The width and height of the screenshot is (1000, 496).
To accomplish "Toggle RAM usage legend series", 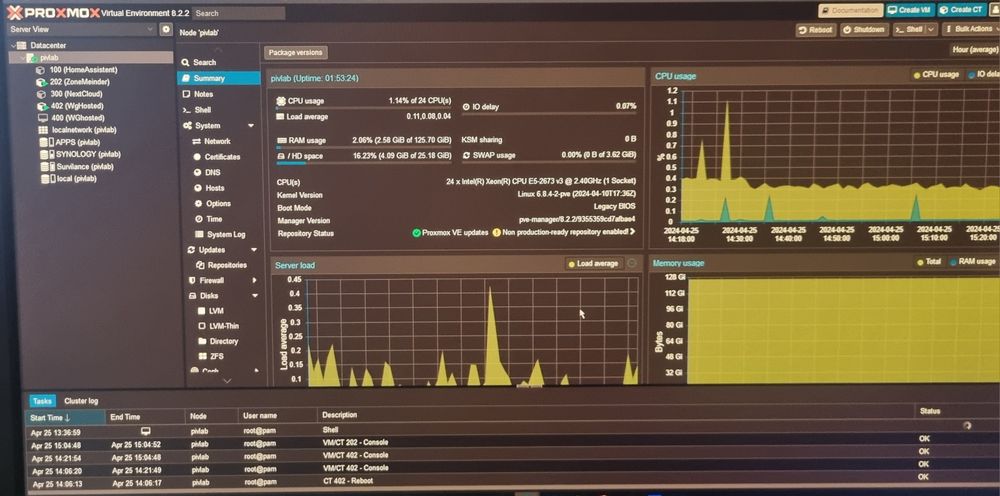I will point(972,261).
